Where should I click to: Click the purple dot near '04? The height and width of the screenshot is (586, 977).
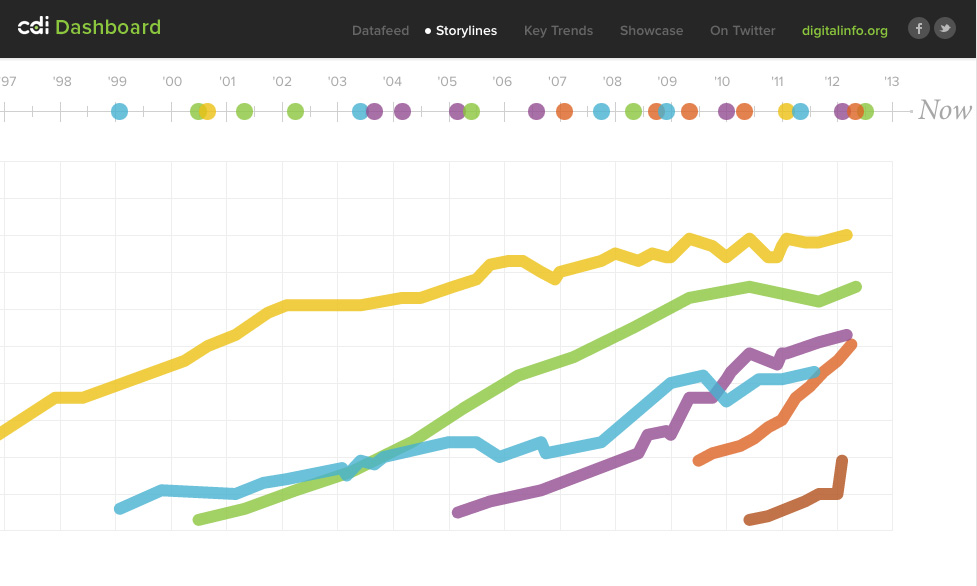tap(403, 111)
